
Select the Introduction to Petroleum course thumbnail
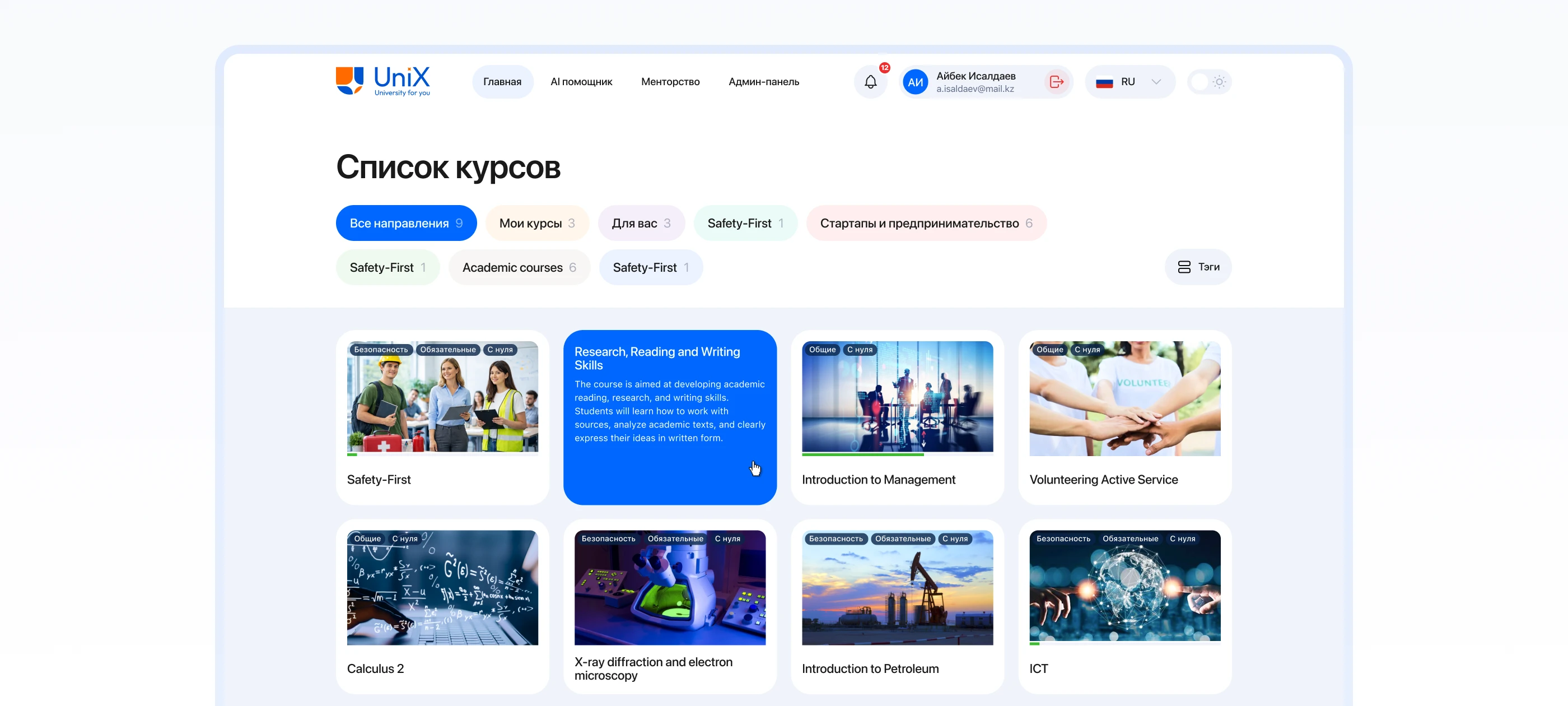tap(897, 587)
